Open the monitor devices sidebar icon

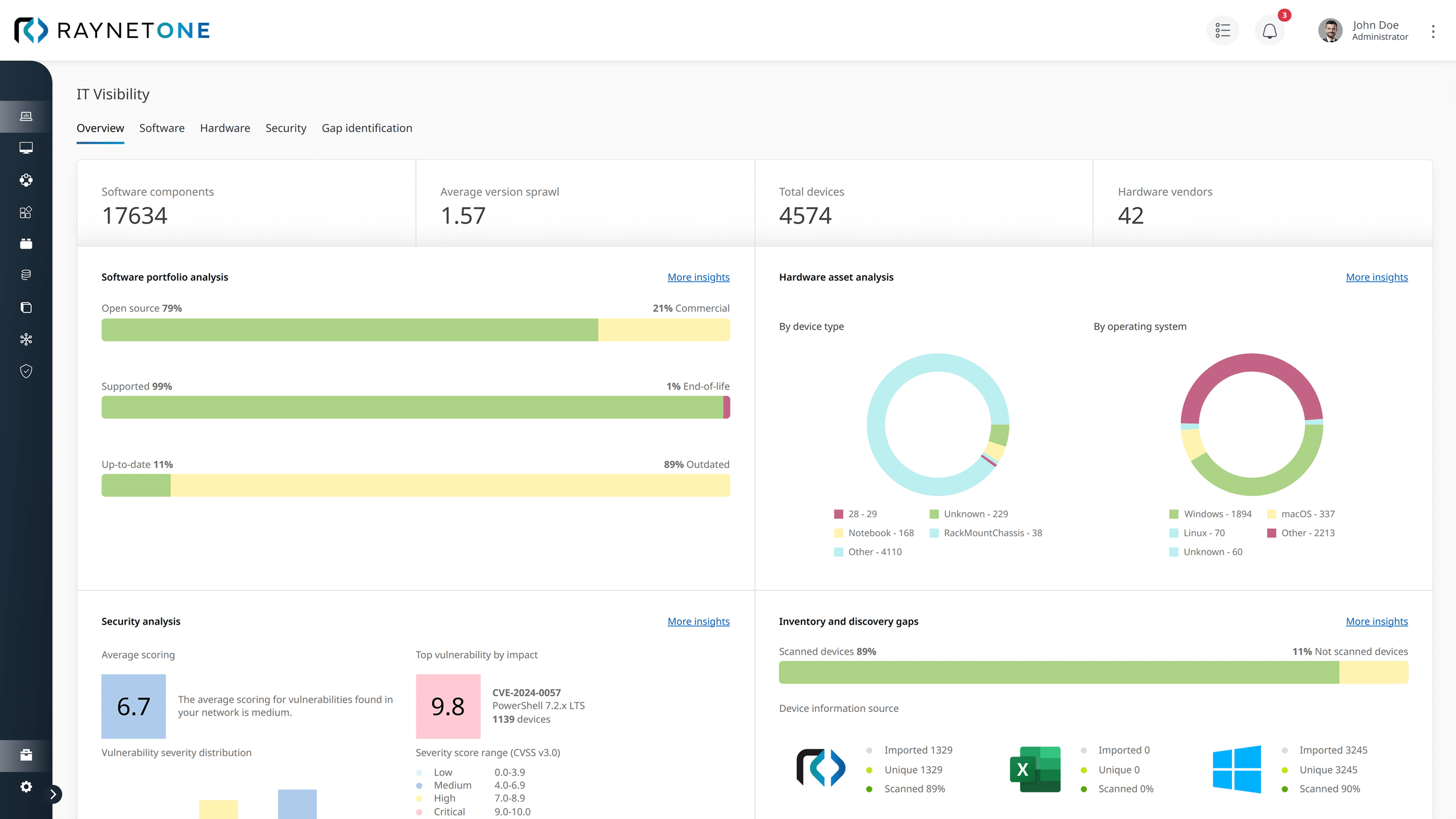[x=26, y=148]
